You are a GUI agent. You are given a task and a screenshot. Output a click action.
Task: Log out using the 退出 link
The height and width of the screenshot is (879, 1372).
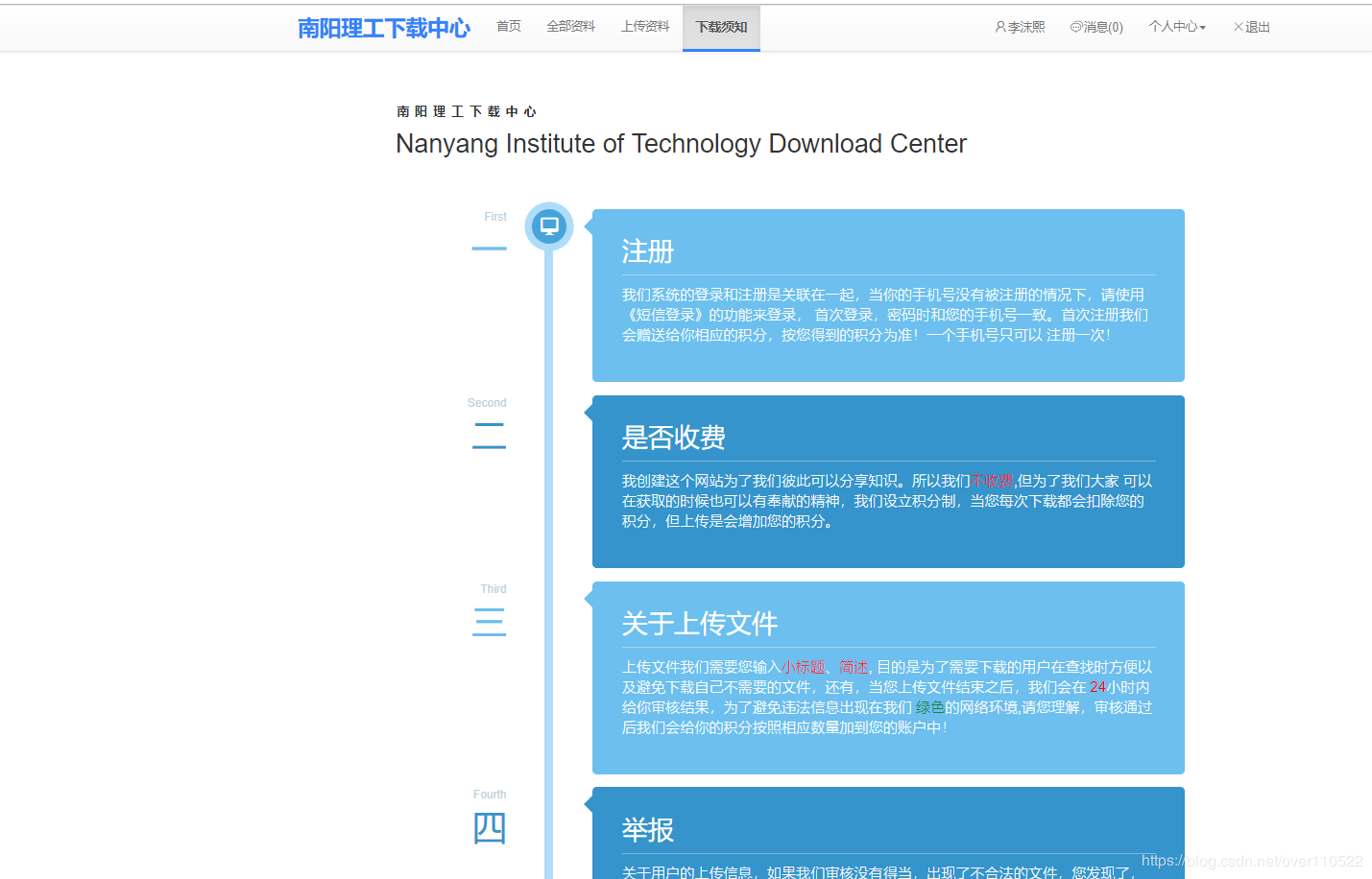[x=1256, y=27]
